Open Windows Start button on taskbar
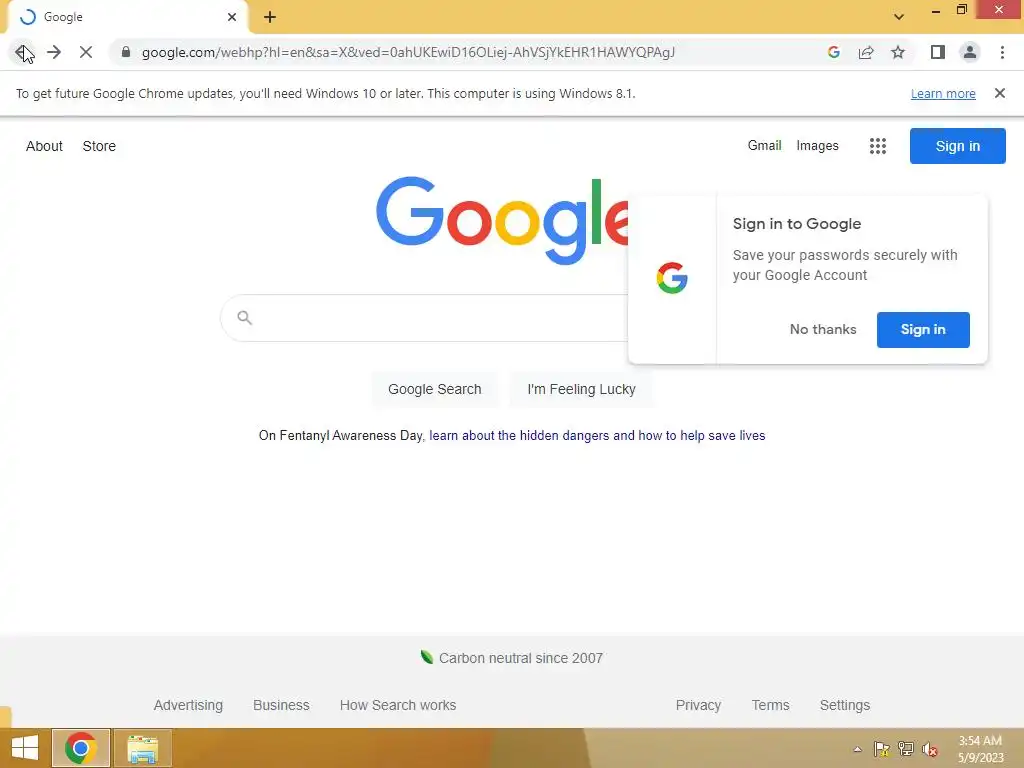The image size is (1024, 768). (x=25, y=748)
